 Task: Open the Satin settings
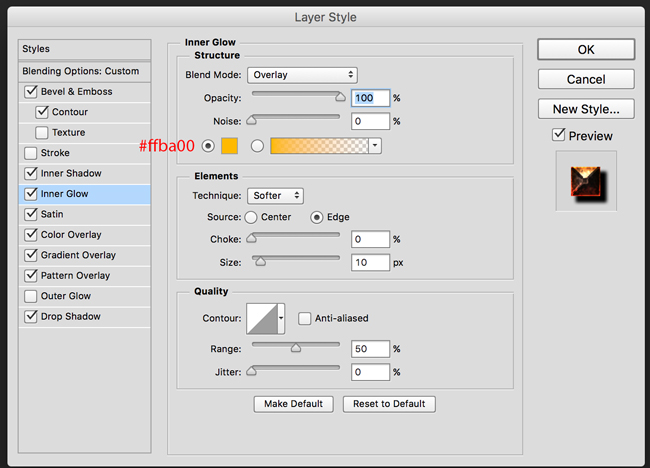[52, 214]
